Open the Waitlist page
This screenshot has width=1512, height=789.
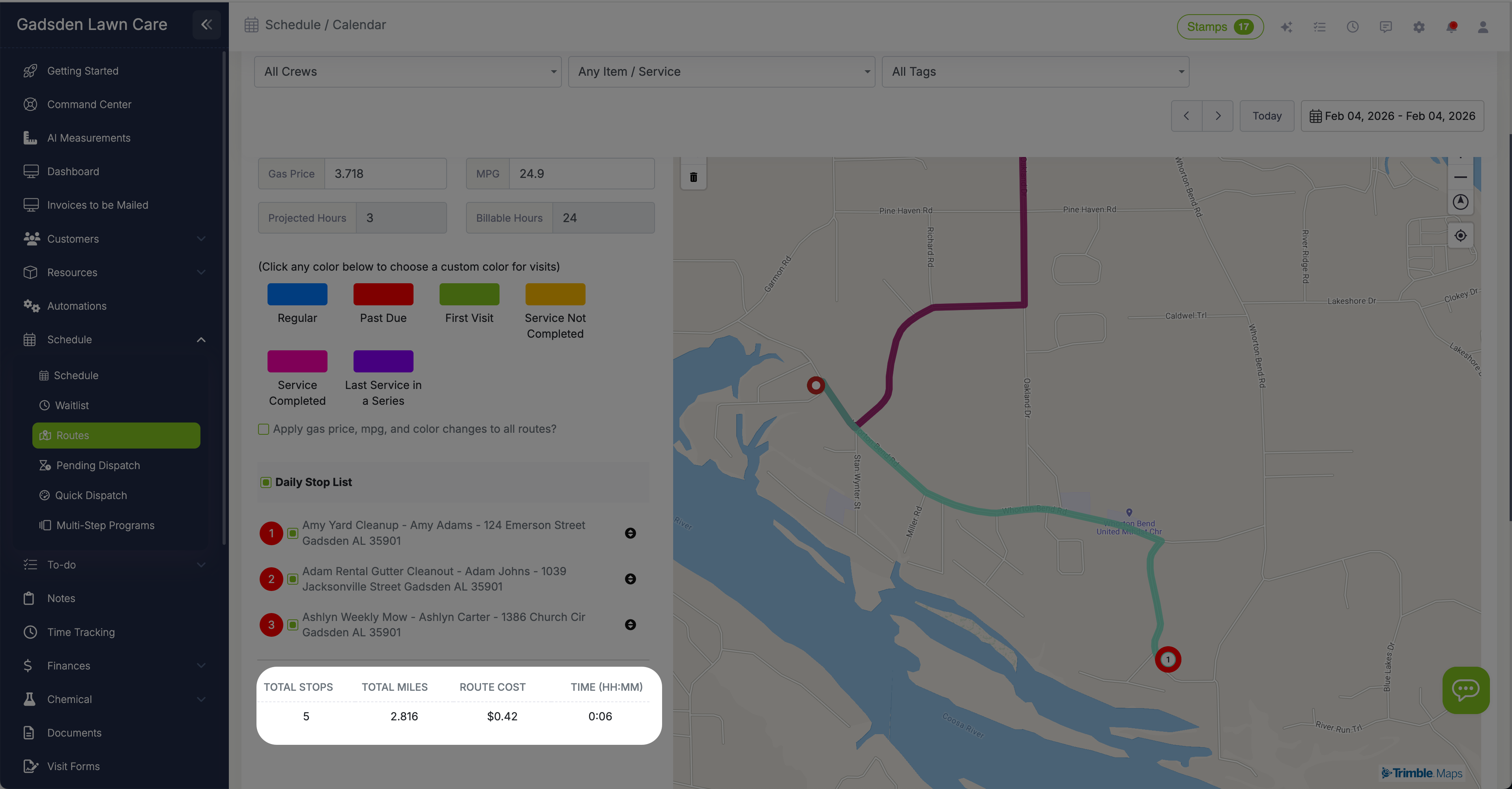pyautogui.click(x=71, y=405)
